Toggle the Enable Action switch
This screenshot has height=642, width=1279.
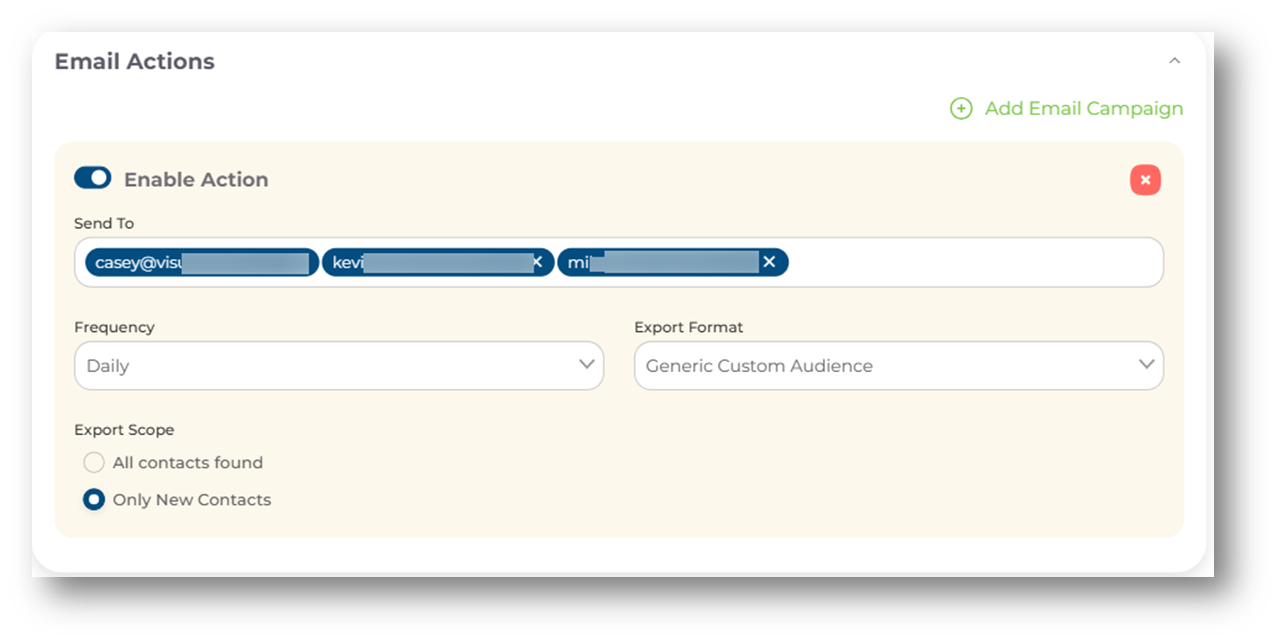pos(93,178)
